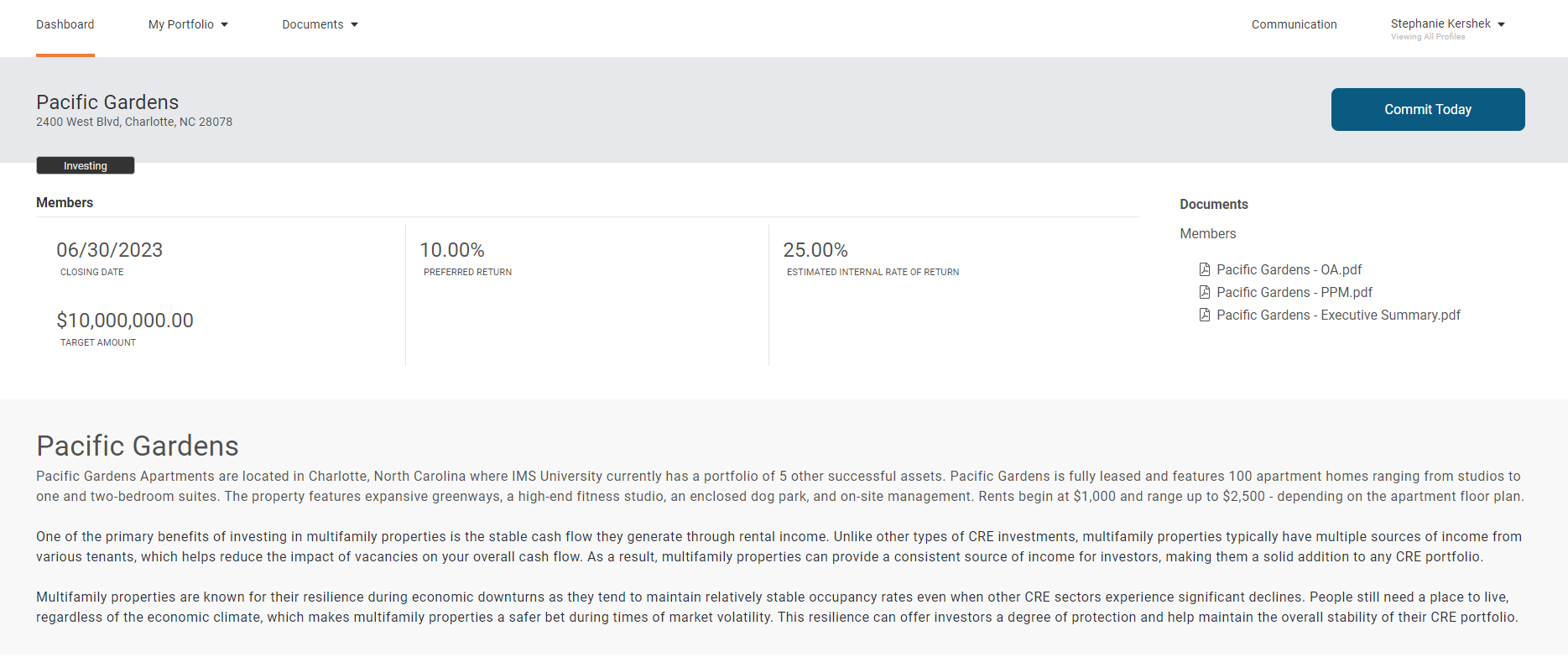The width and height of the screenshot is (1568, 657).
Task: Click the 25.00% estimated internal rate value
Action: click(x=815, y=250)
